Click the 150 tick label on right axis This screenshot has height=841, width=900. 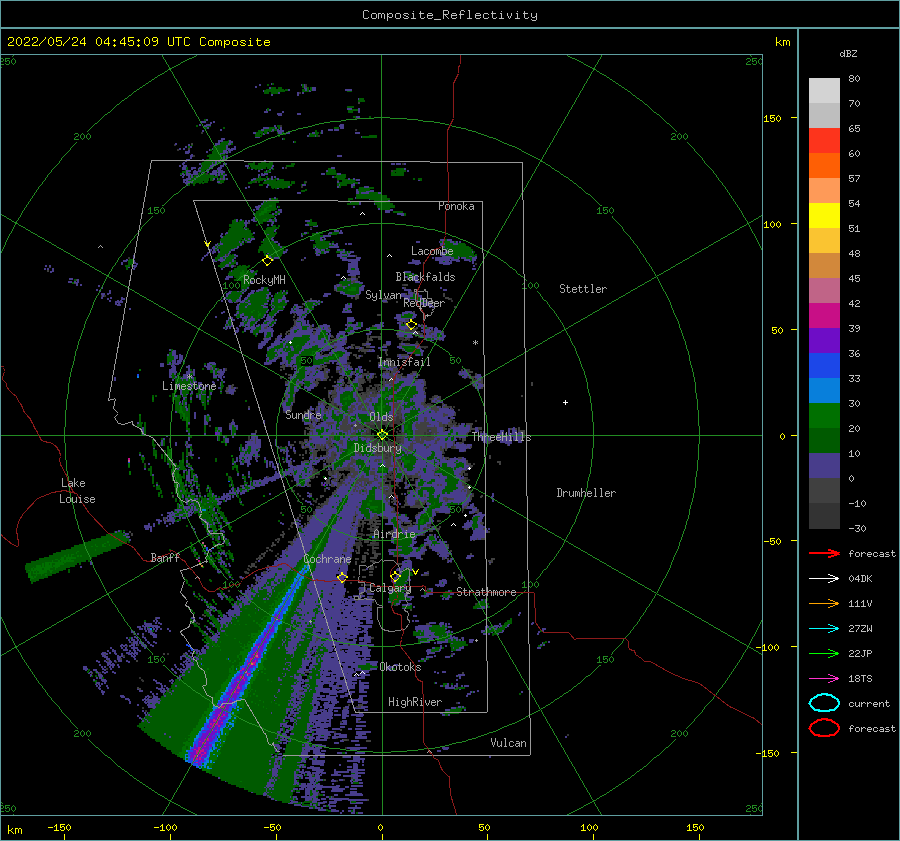point(772,118)
